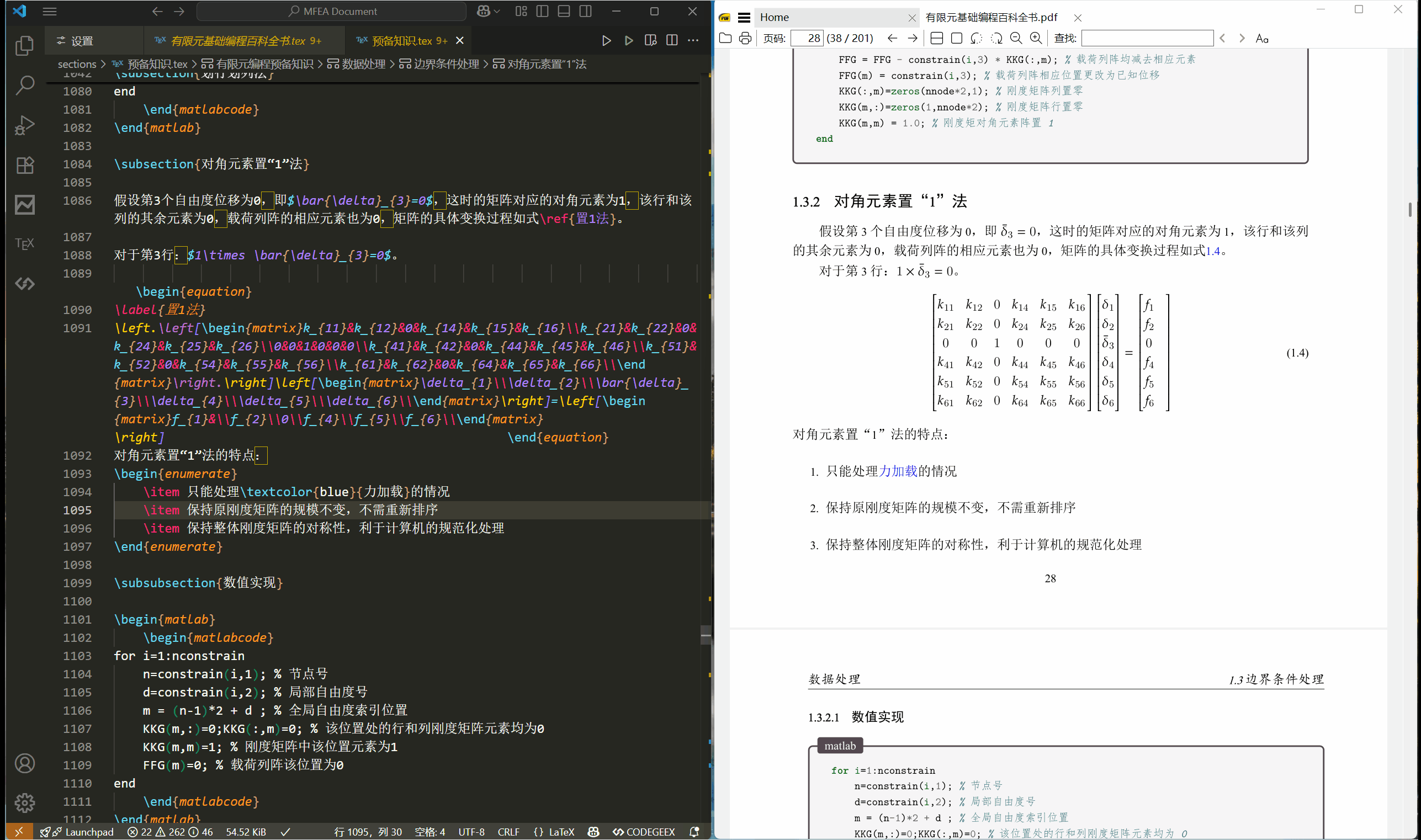Click the page number field showing 28

(806, 39)
